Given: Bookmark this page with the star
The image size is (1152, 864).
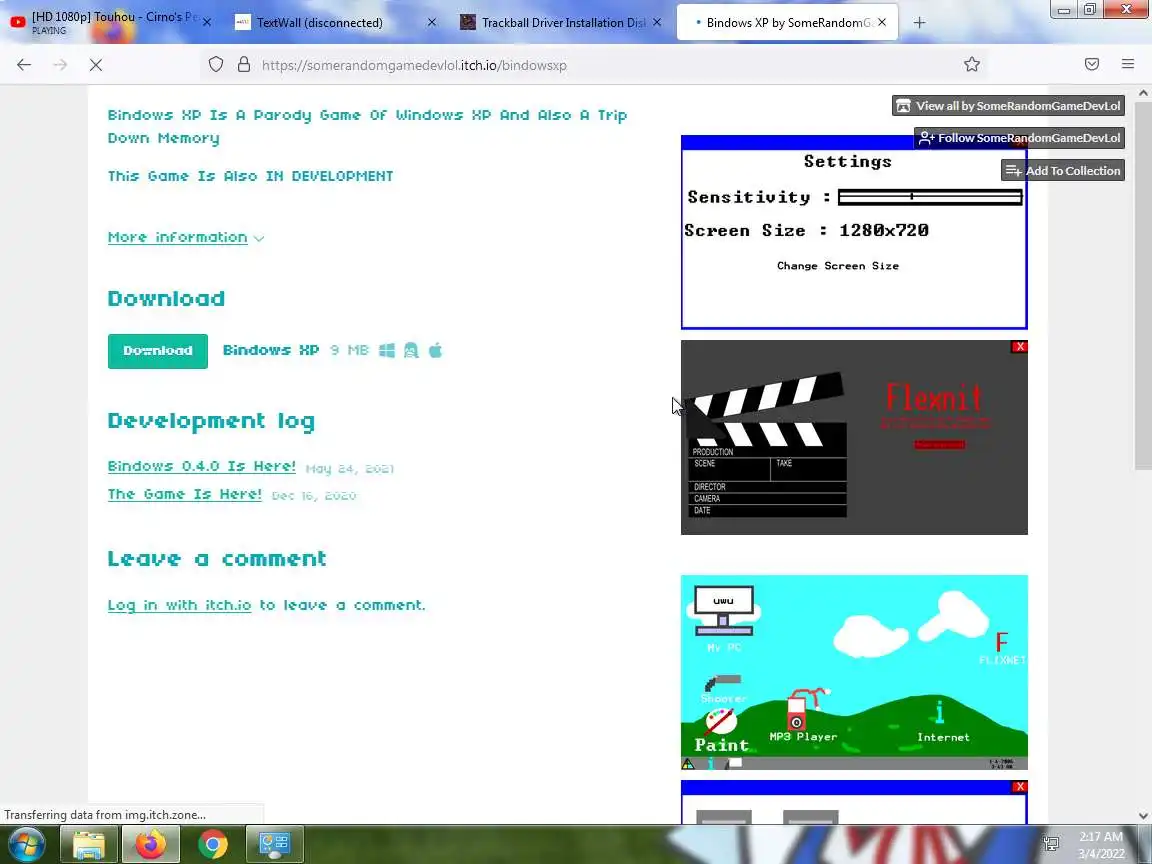Looking at the screenshot, I should [972, 65].
